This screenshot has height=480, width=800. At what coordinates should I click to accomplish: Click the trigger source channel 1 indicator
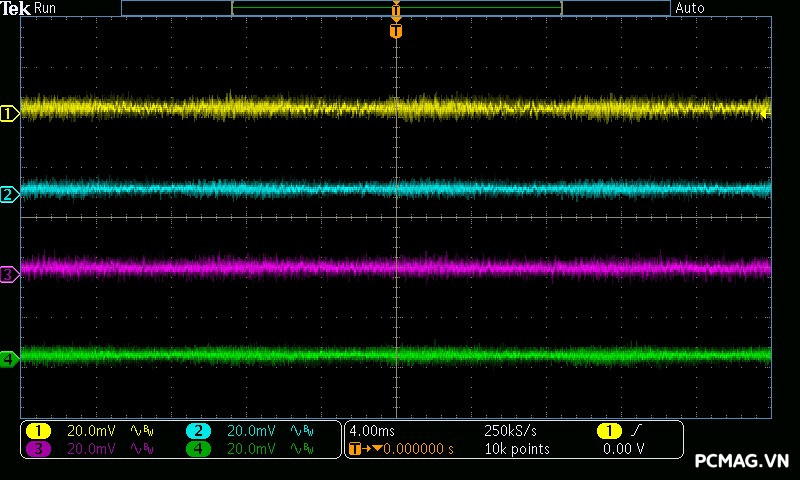tap(608, 430)
